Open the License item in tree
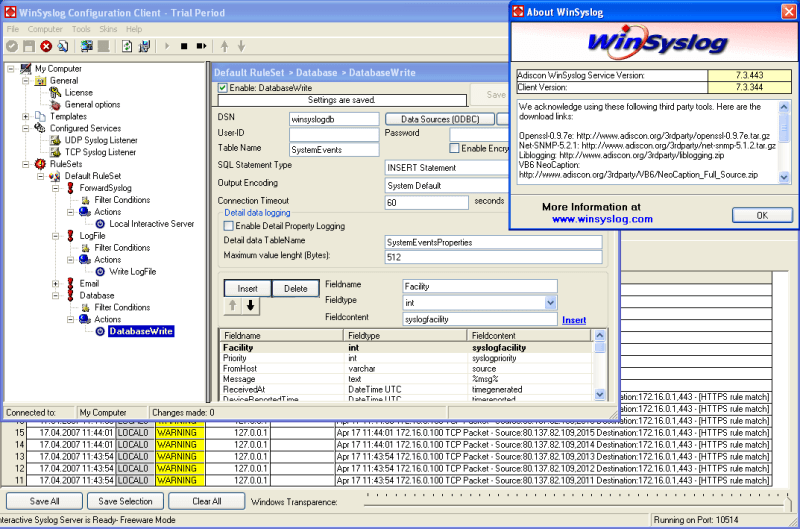 coord(78,92)
